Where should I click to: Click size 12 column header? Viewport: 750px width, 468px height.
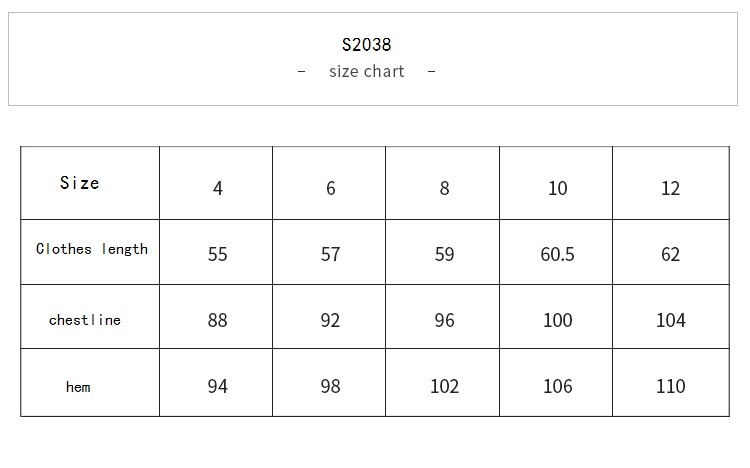671,188
